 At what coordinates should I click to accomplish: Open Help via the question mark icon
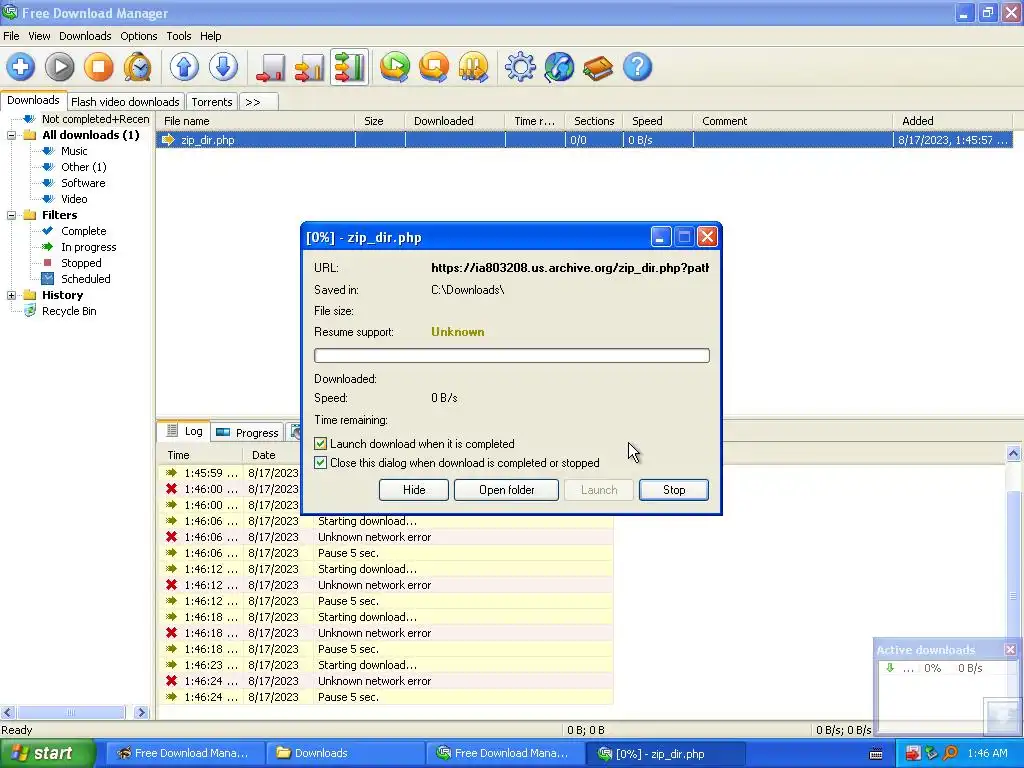(637, 67)
